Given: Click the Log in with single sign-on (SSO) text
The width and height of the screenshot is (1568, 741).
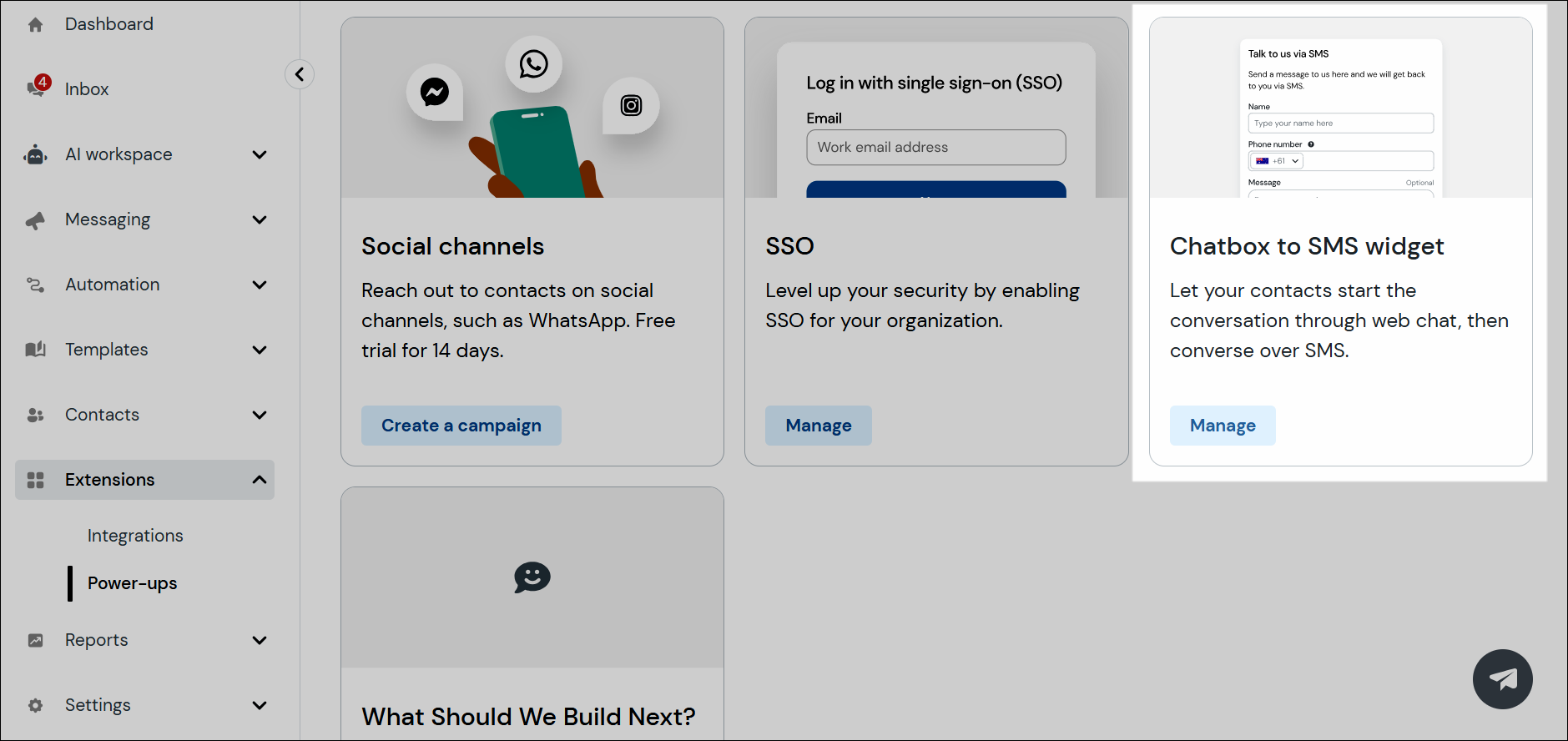Looking at the screenshot, I should click(x=935, y=83).
